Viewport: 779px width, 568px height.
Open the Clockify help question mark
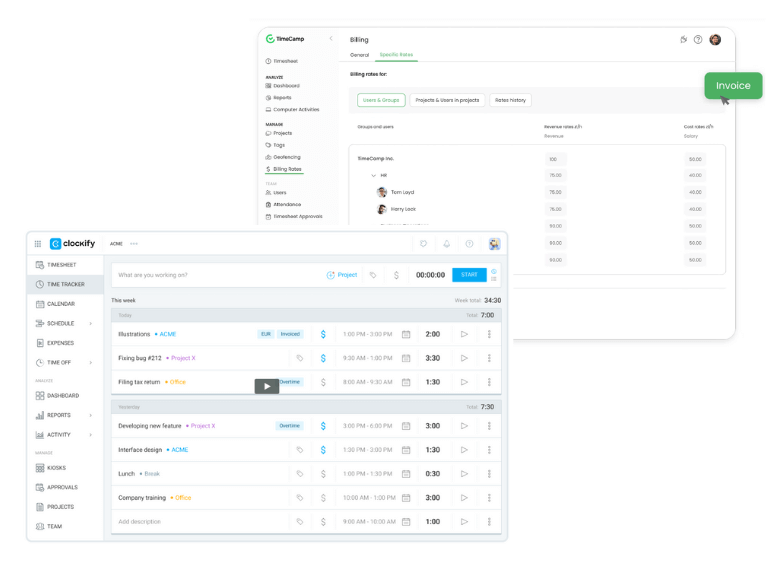[x=469, y=243]
